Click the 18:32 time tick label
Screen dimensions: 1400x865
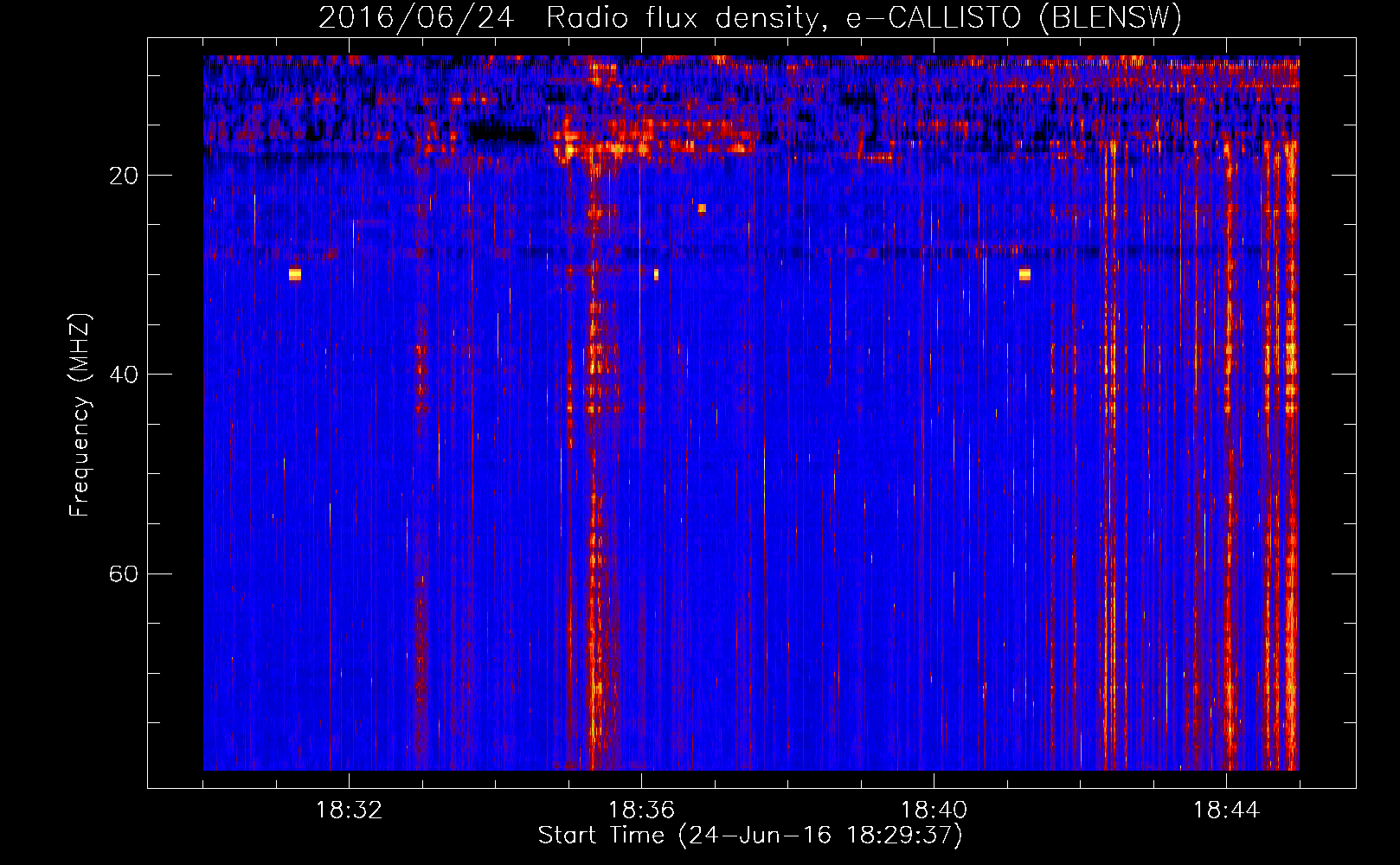[x=349, y=811]
